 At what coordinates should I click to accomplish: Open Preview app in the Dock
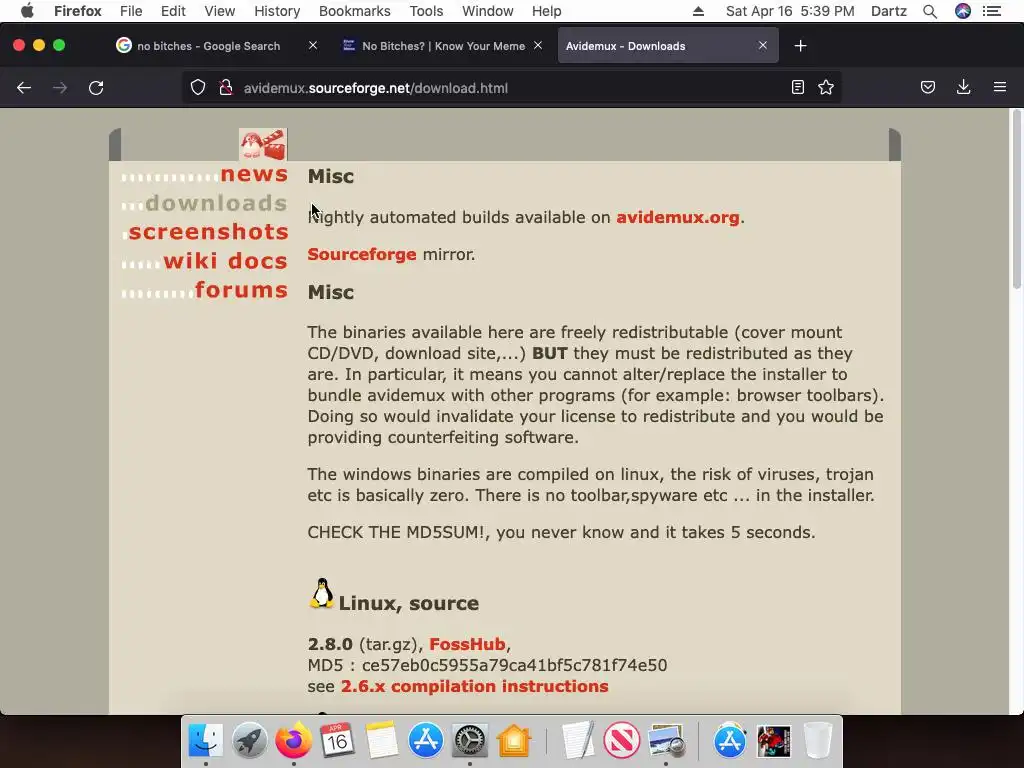[x=665, y=741]
